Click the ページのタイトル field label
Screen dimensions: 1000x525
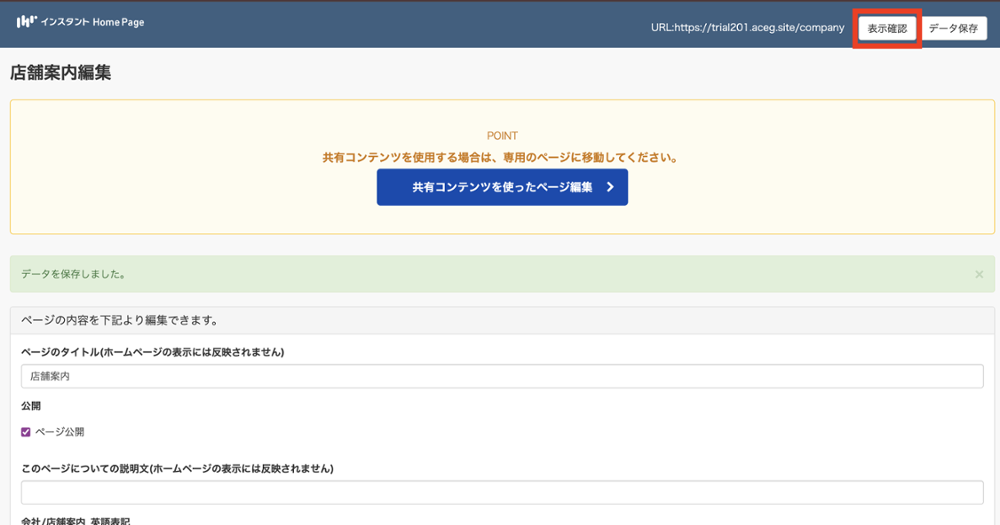click(152, 352)
